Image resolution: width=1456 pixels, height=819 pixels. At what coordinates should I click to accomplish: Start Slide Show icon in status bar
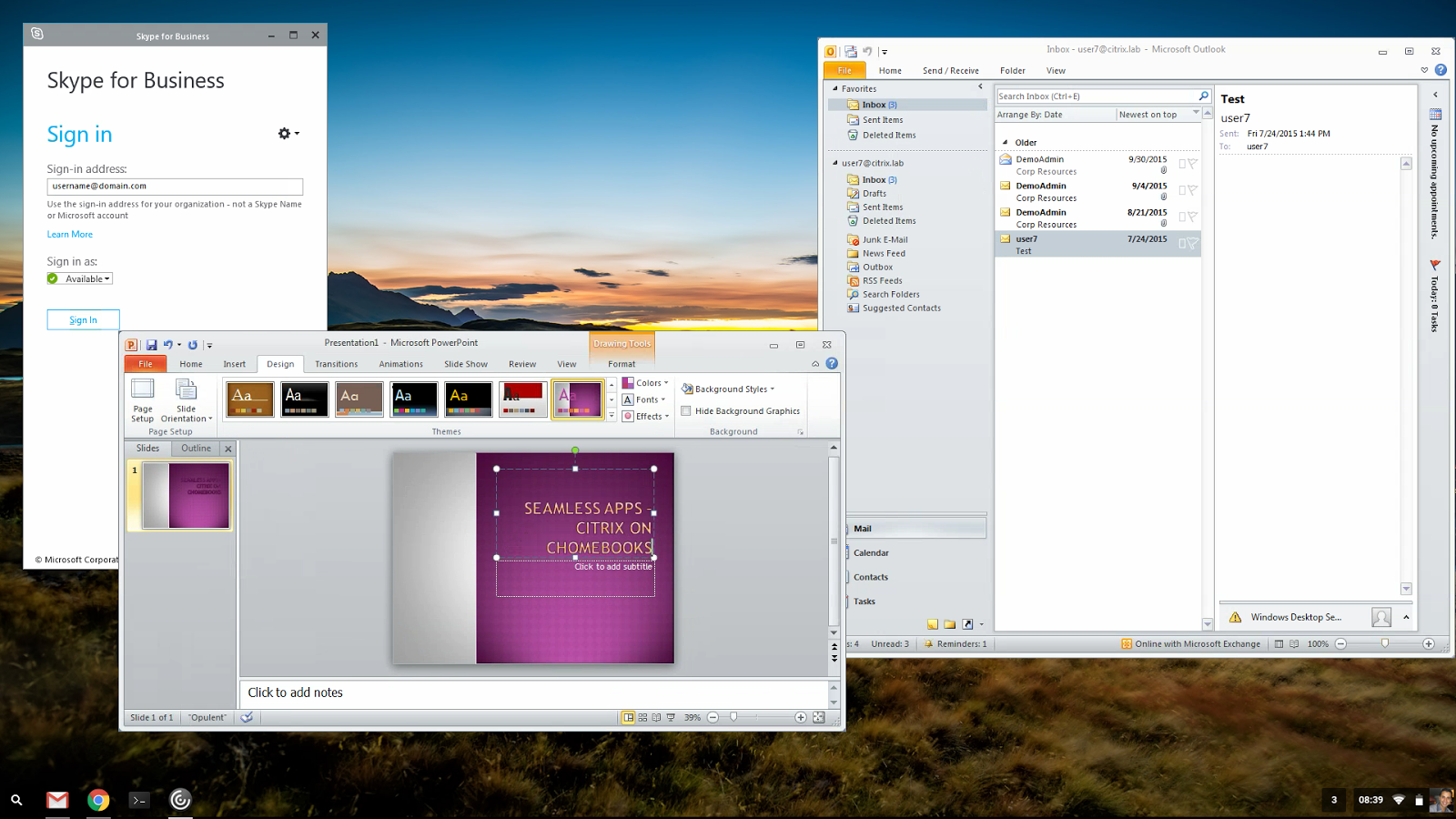(x=671, y=717)
